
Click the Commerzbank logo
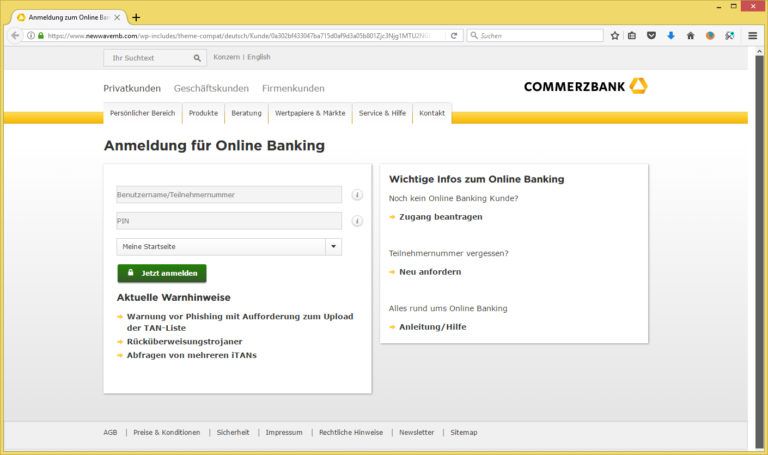(586, 86)
